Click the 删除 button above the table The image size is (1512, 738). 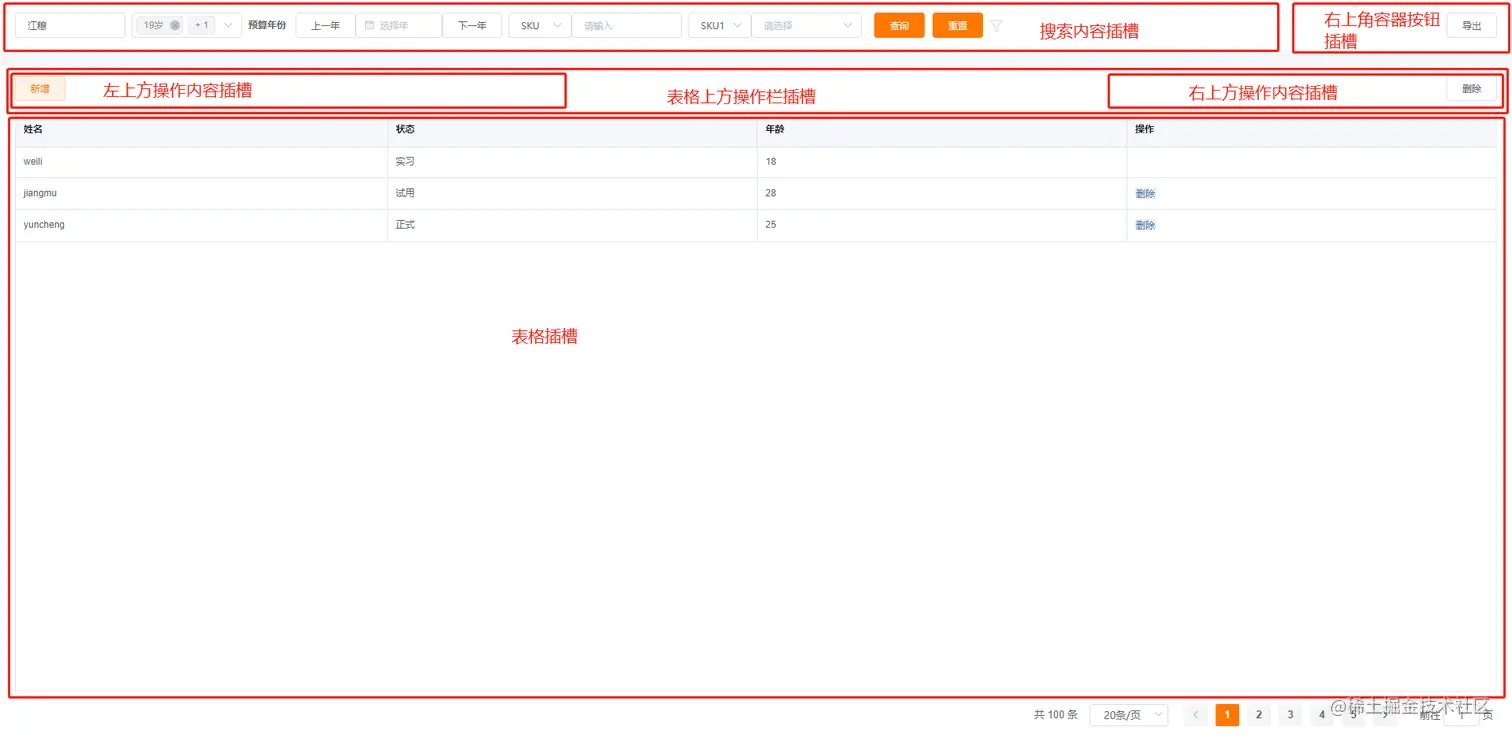point(1472,89)
